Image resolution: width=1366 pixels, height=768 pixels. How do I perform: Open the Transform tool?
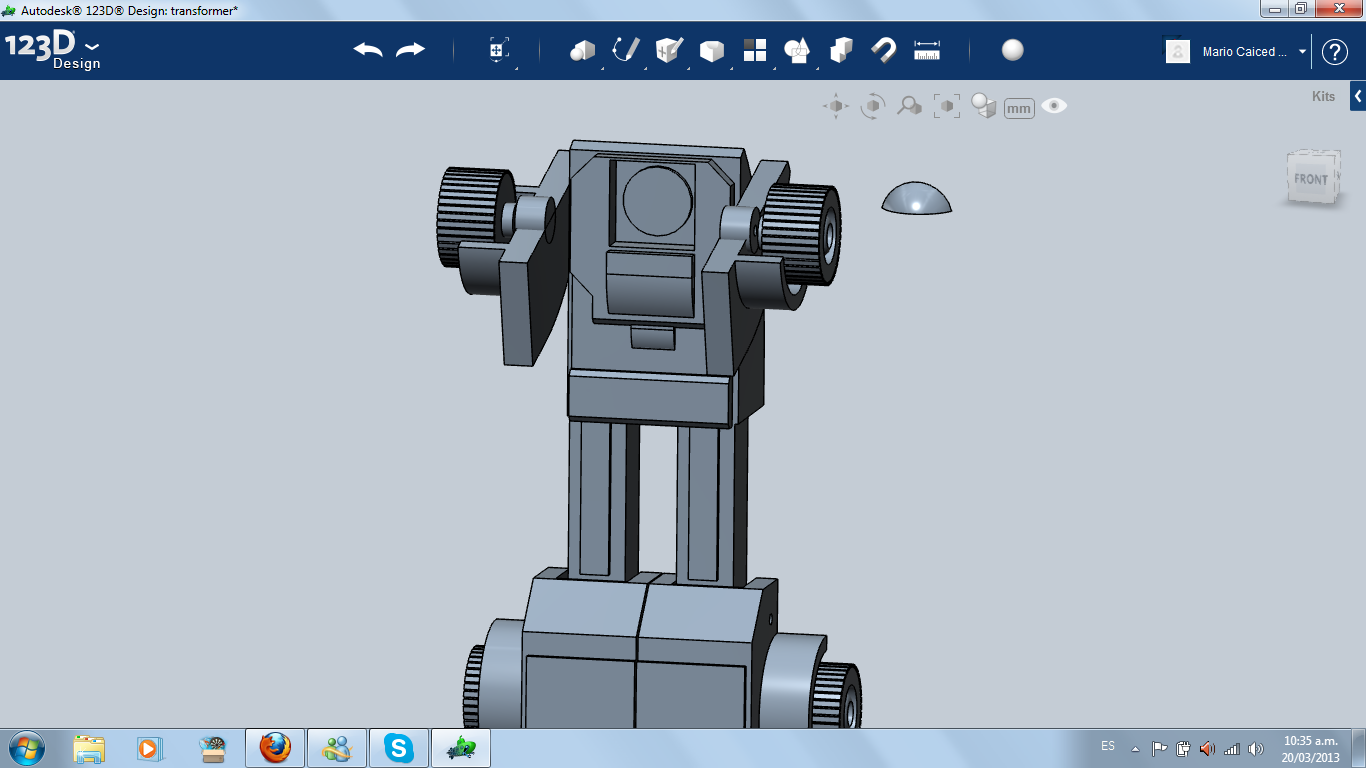(x=499, y=50)
